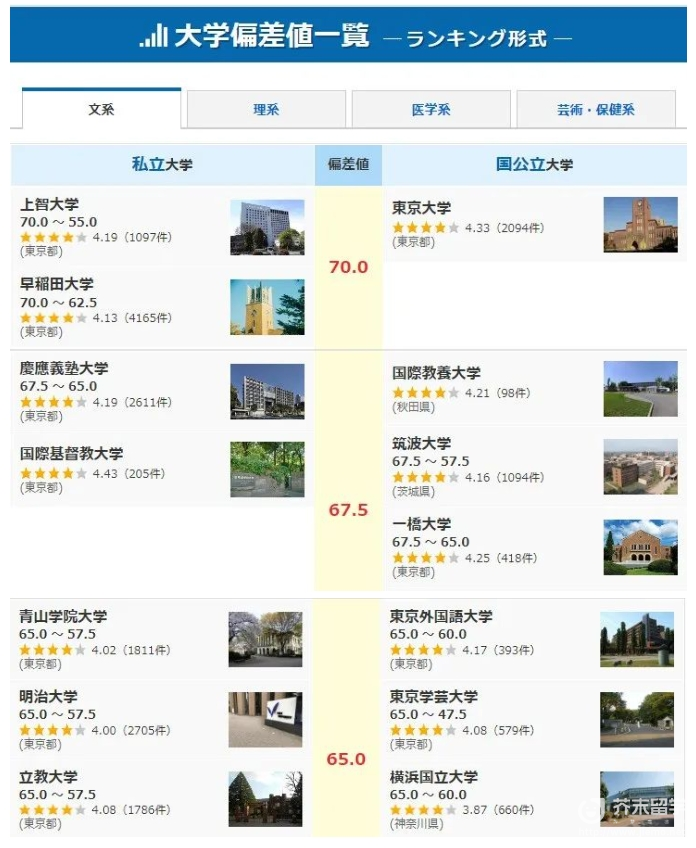The image size is (696, 848).
Task: Click the 明治大学 star rating
Action: 52,731
